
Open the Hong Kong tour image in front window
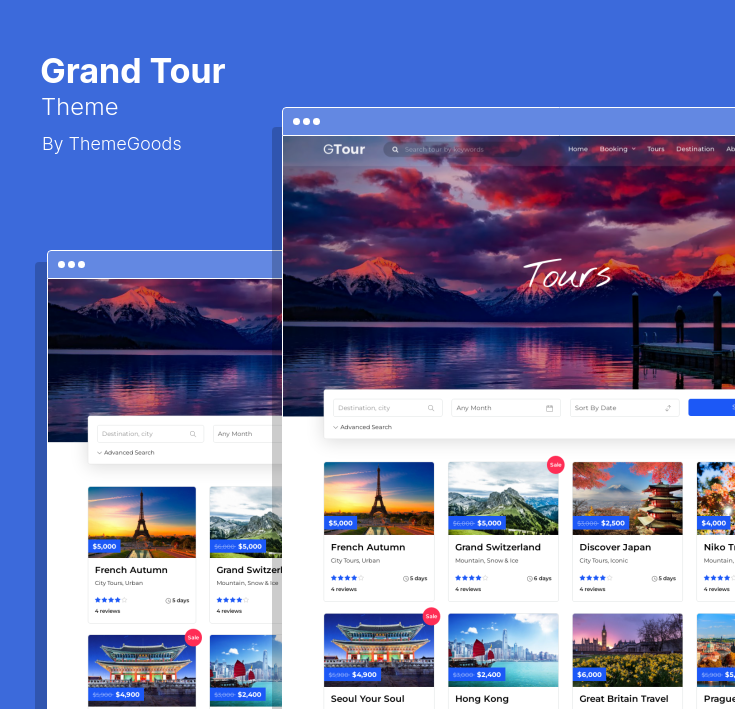(x=503, y=650)
